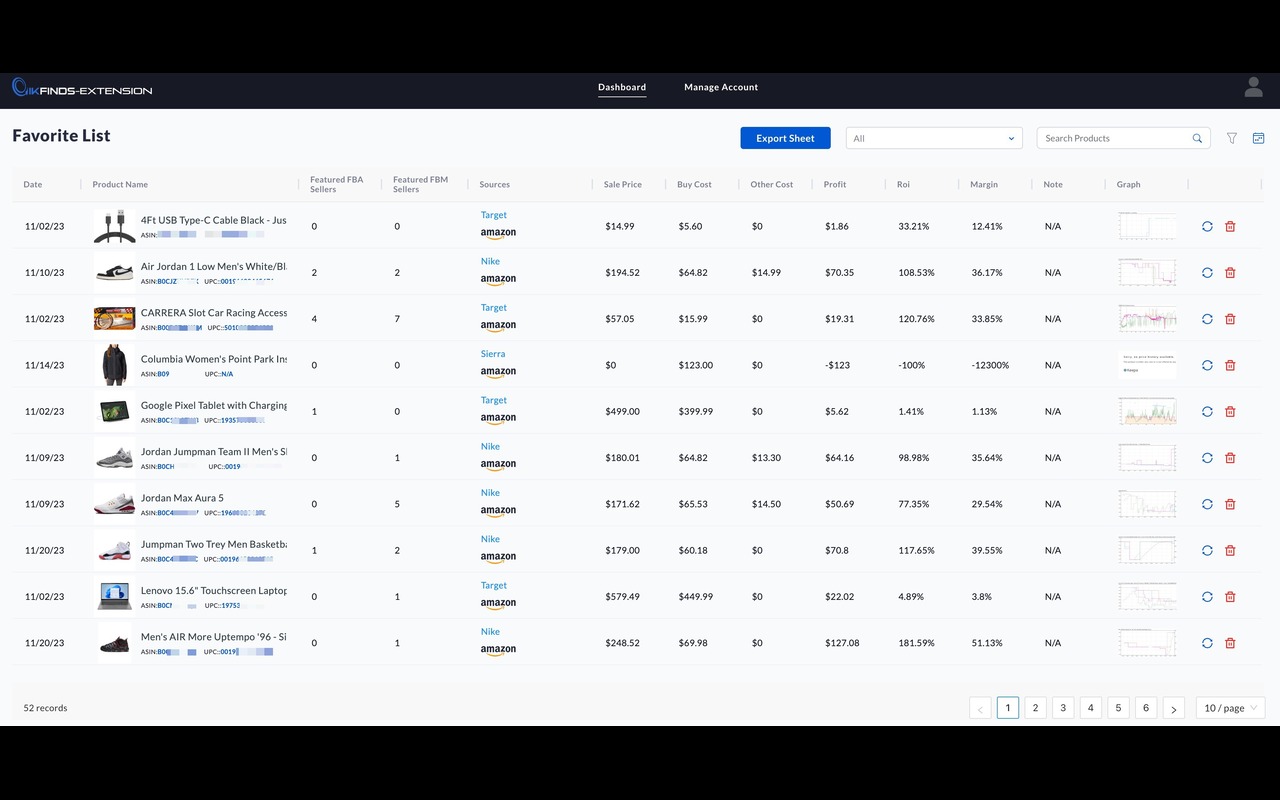Delete the Air Jordan 1 Low row
Screen dimensions: 1280x800
pyautogui.click(x=1230, y=273)
